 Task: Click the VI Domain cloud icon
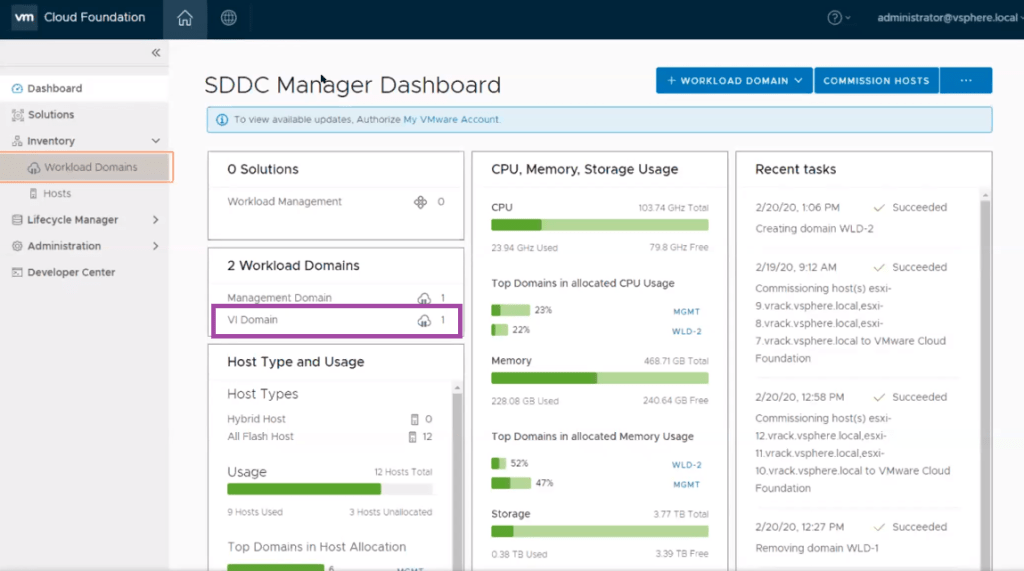(424, 320)
